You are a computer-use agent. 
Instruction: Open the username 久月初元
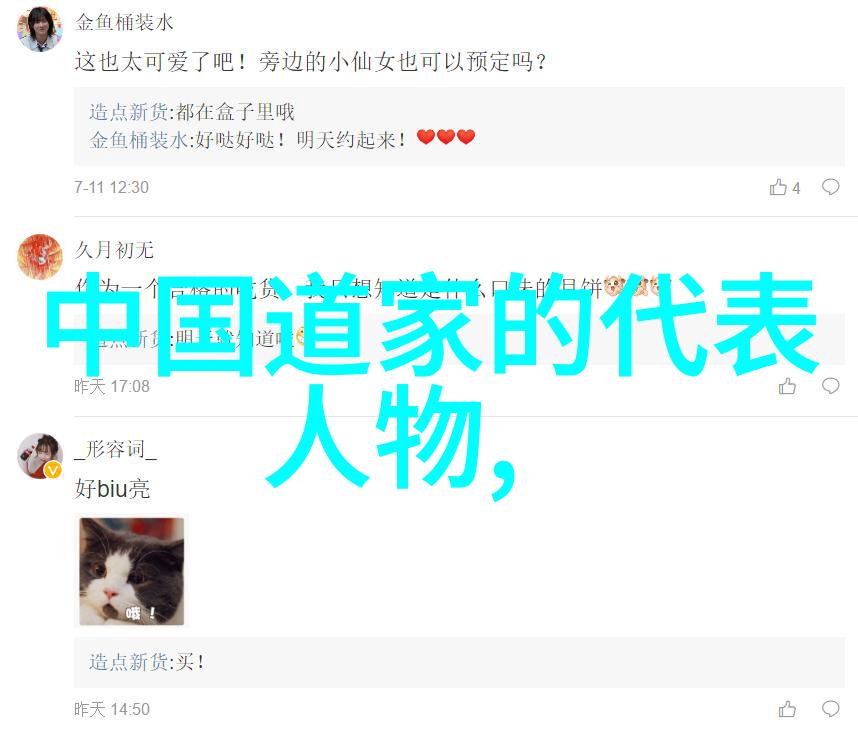pos(114,250)
